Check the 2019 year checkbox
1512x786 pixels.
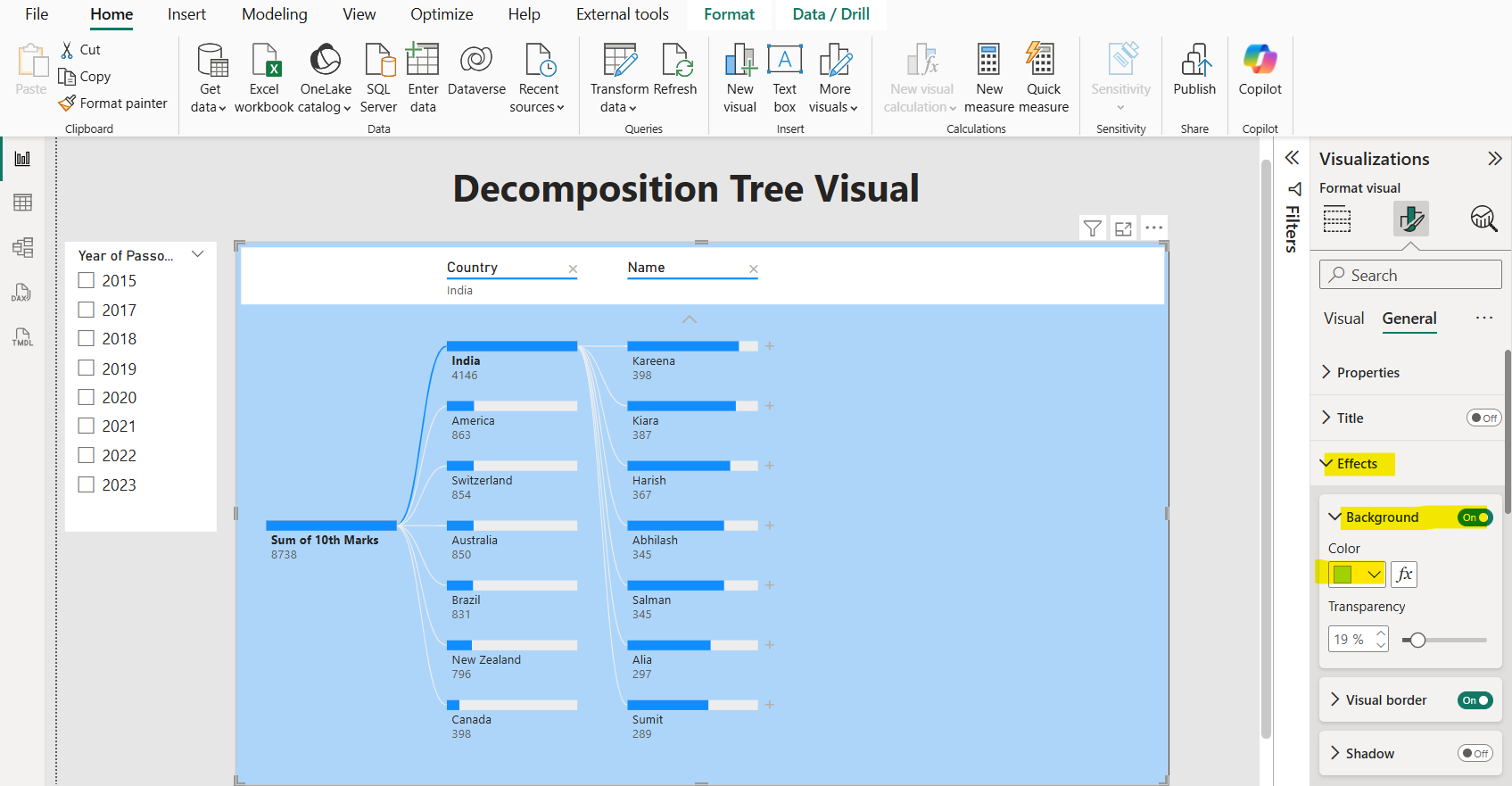[87, 368]
